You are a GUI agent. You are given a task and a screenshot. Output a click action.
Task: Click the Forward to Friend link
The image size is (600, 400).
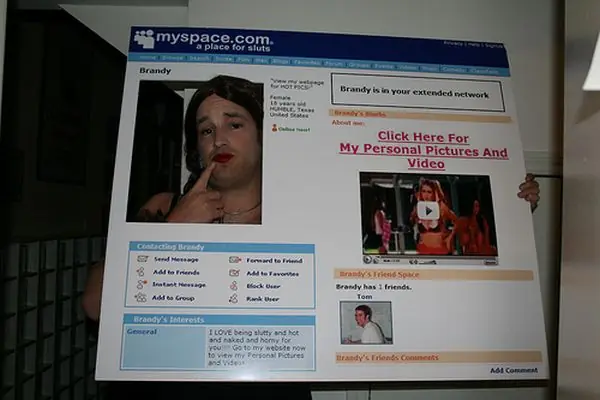click(x=274, y=260)
